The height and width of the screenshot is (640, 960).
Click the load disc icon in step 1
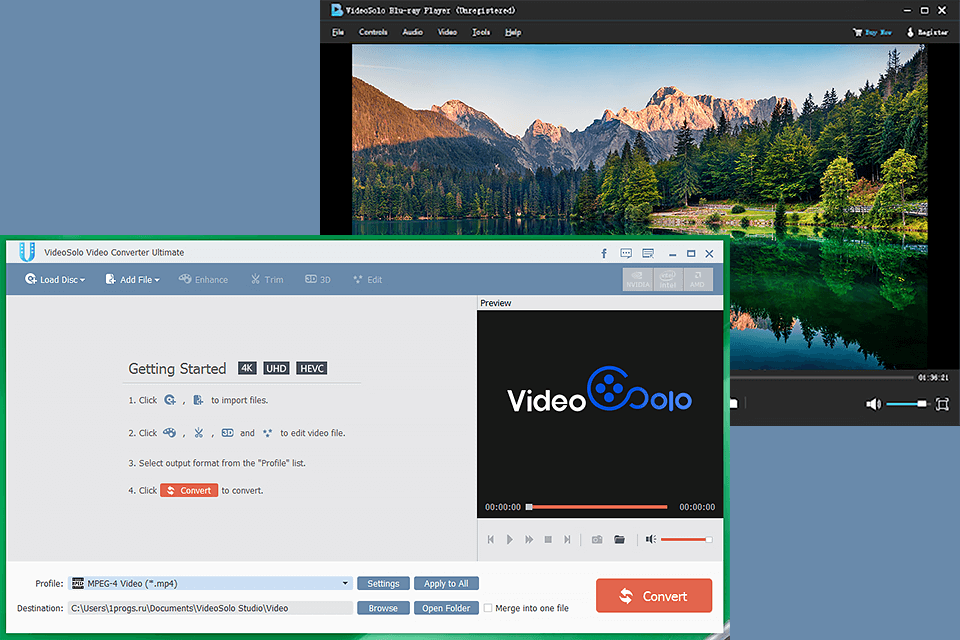[x=170, y=400]
